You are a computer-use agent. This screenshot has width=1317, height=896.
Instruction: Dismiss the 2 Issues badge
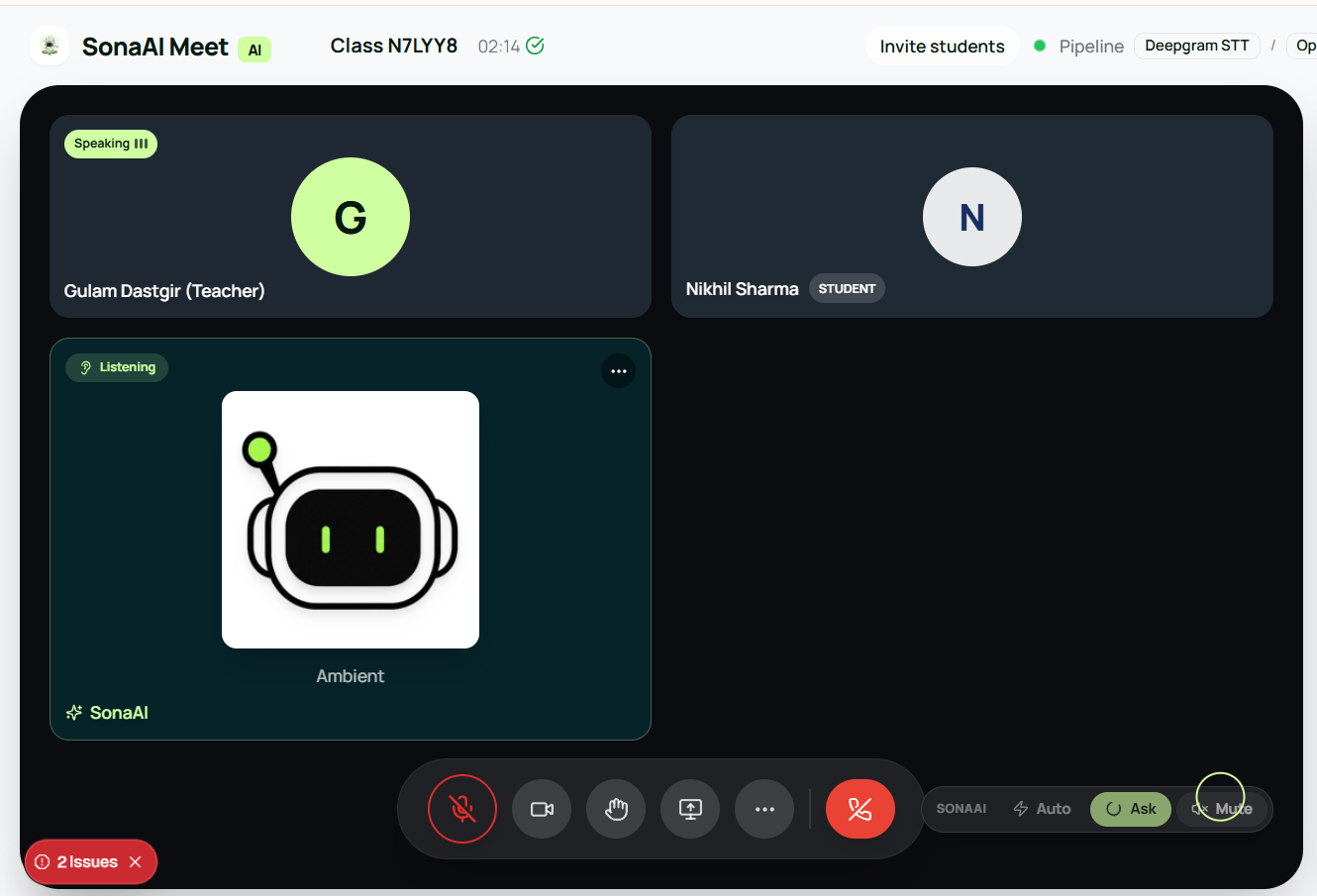[136, 862]
